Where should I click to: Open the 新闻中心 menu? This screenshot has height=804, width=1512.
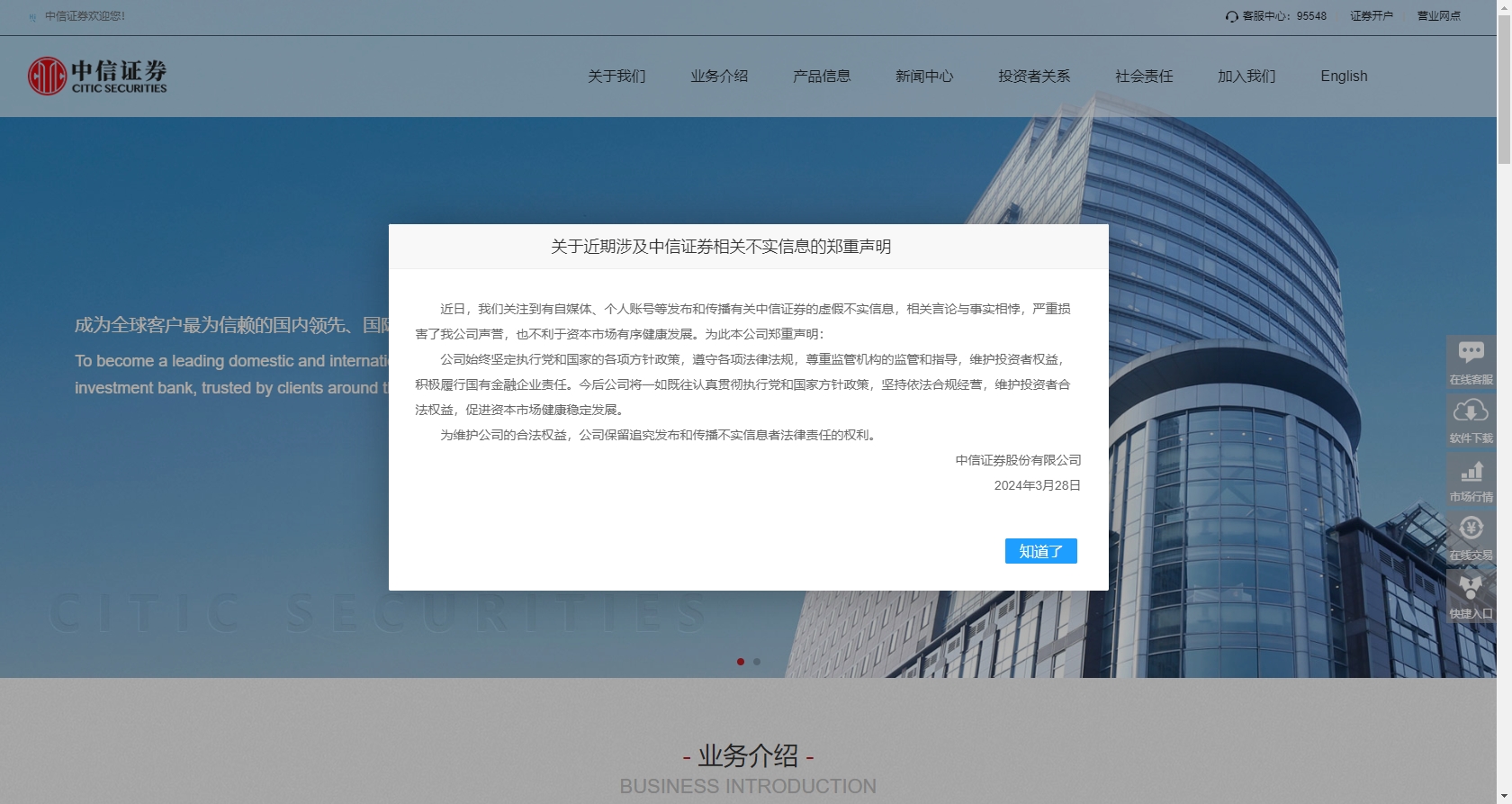coord(924,77)
